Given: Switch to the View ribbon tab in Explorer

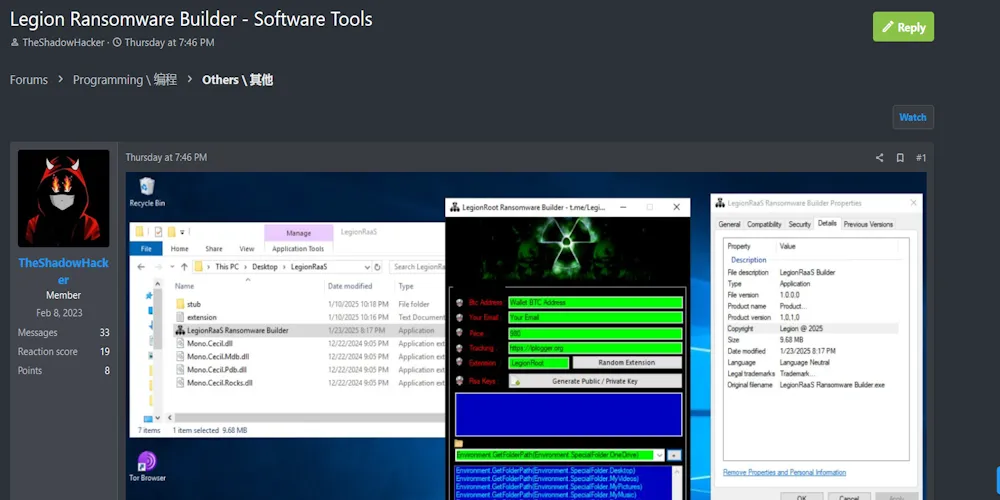Looking at the screenshot, I should [x=247, y=249].
